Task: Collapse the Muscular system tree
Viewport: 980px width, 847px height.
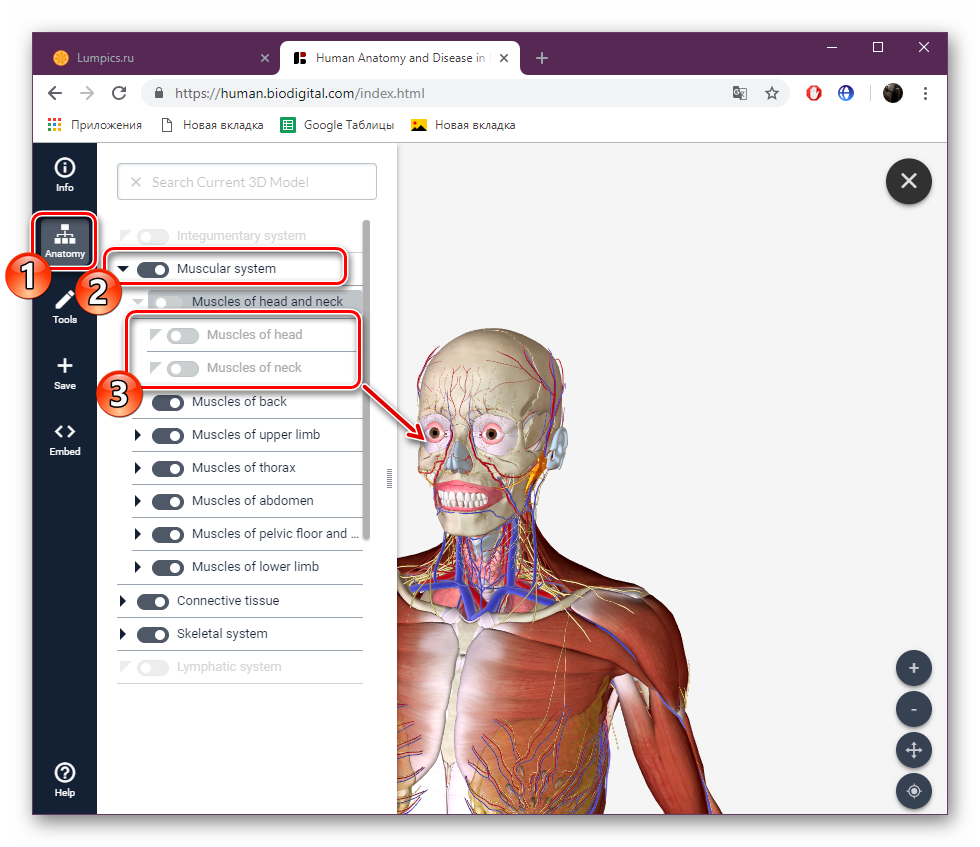Action: [x=123, y=269]
